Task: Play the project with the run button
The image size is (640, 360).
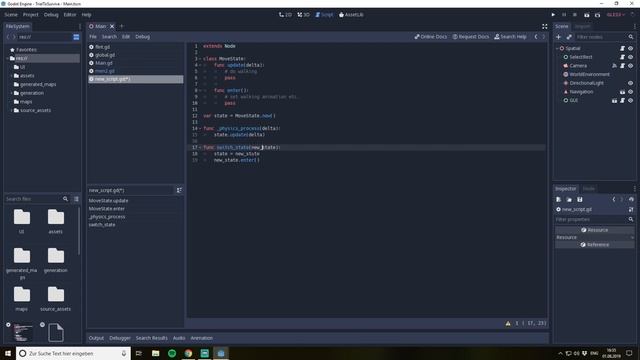Action: tap(553, 15)
